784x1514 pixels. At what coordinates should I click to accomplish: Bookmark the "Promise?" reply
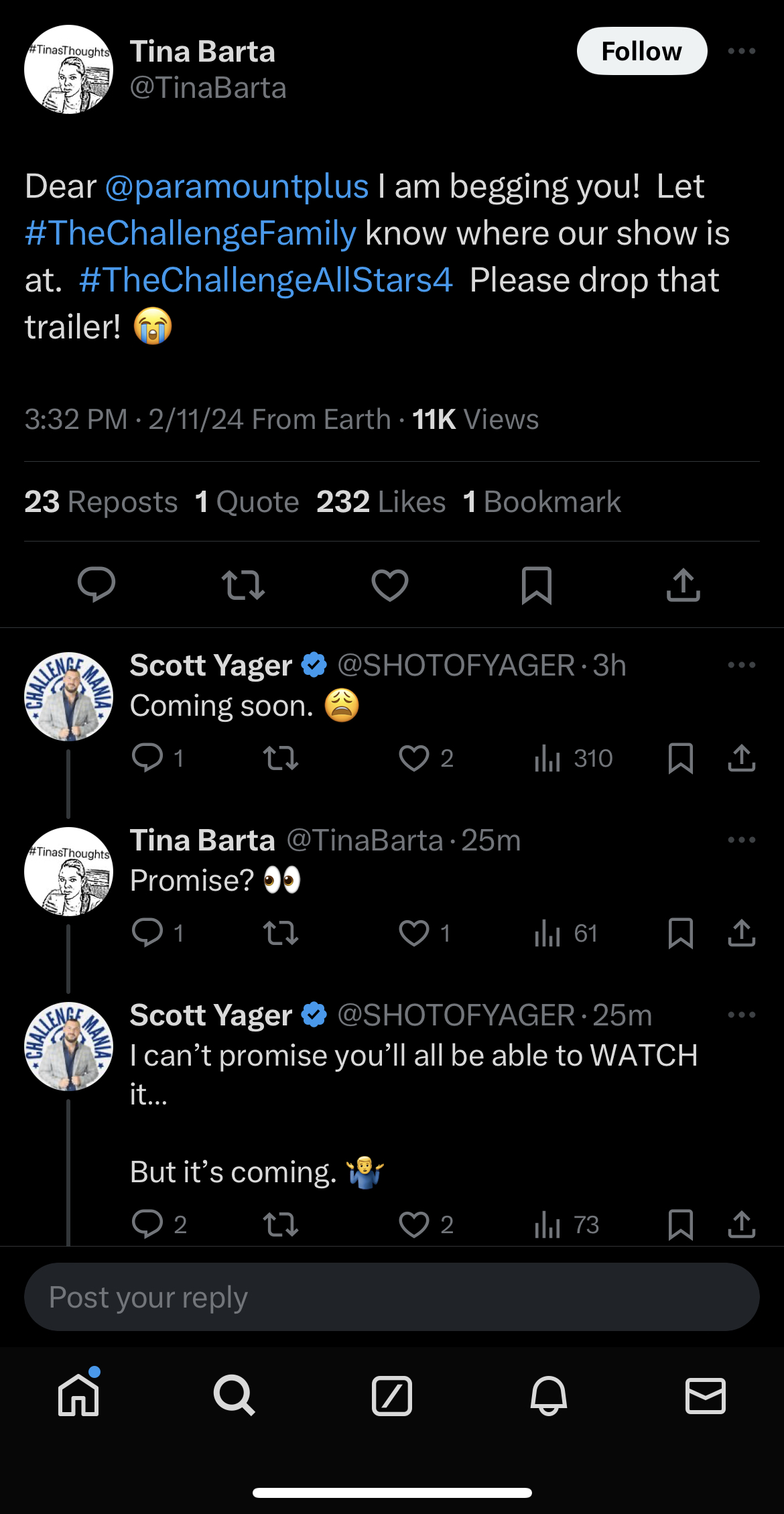681,934
